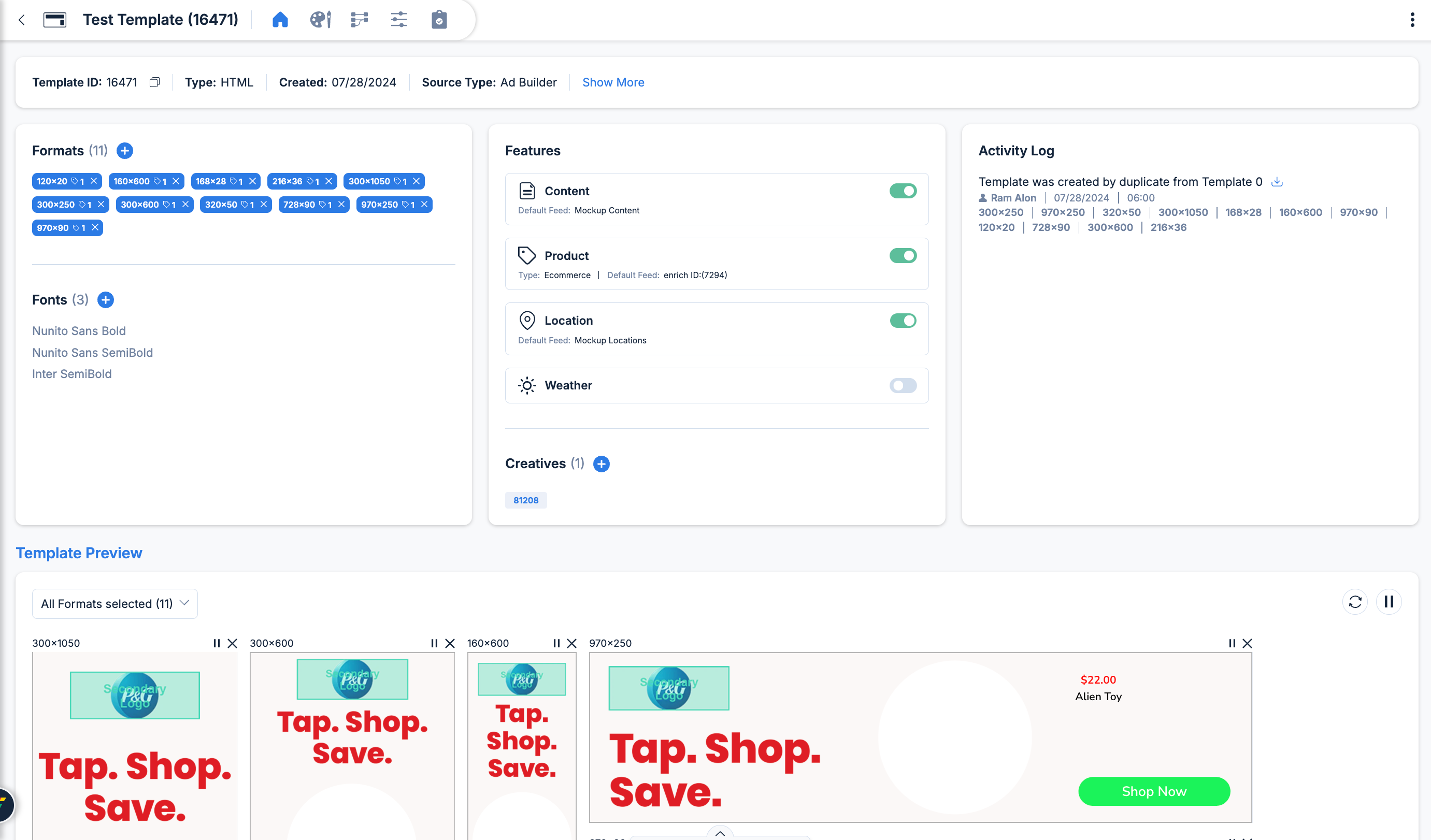1431x840 pixels.
Task: Remove the 320×50 format chip
Action: (x=264, y=205)
